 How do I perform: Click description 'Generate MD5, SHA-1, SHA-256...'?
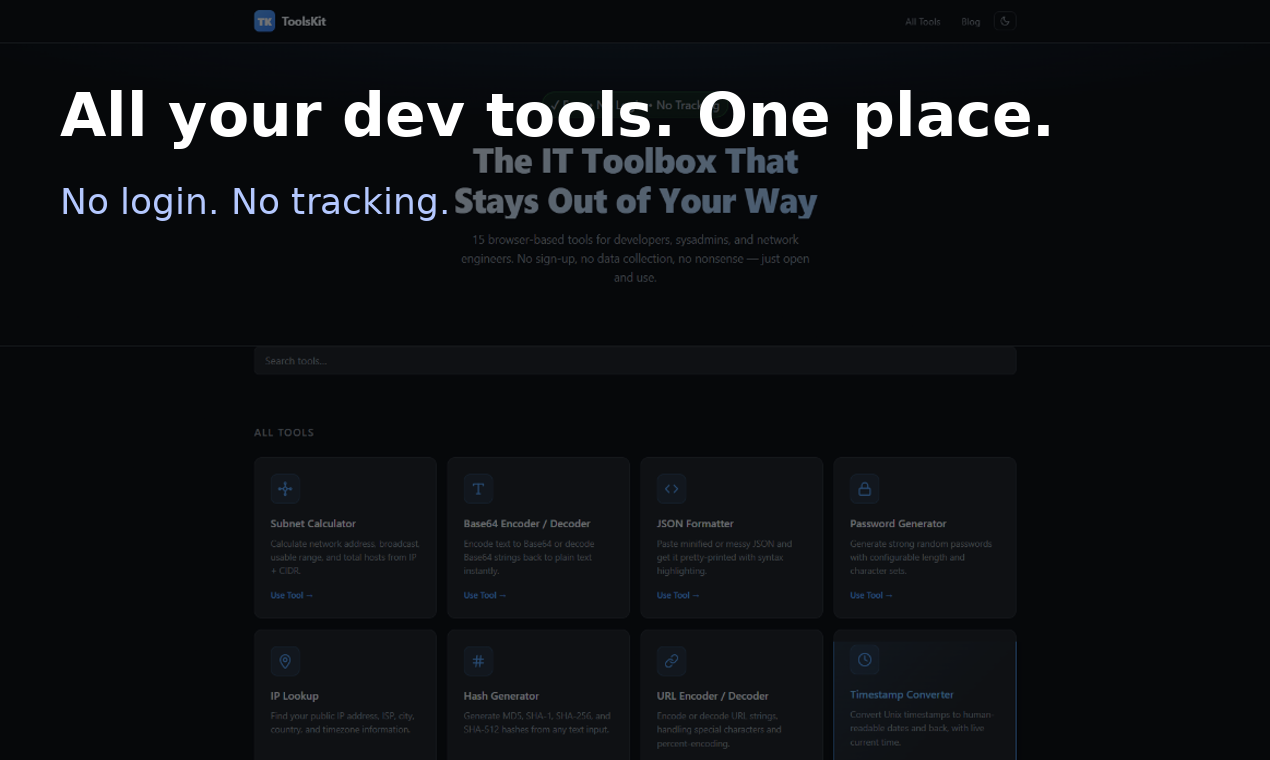tap(537, 723)
